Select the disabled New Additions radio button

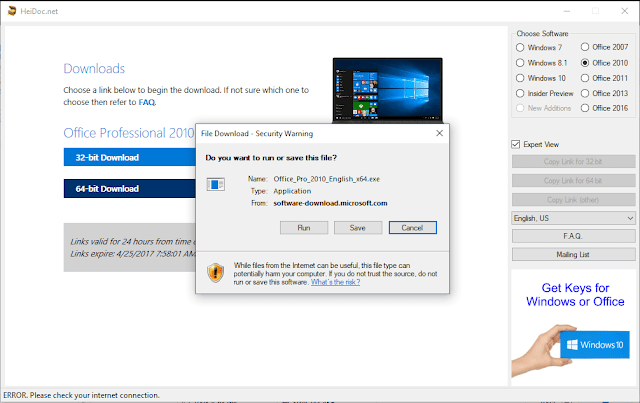pos(520,108)
